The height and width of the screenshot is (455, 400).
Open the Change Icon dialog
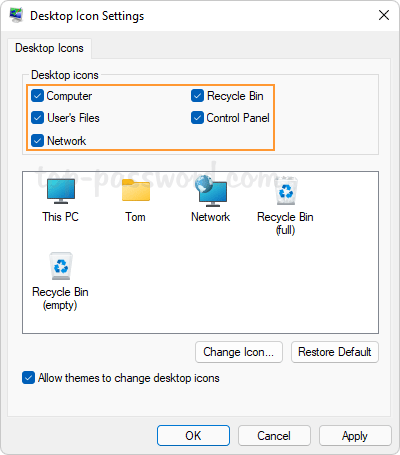coord(239,352)
